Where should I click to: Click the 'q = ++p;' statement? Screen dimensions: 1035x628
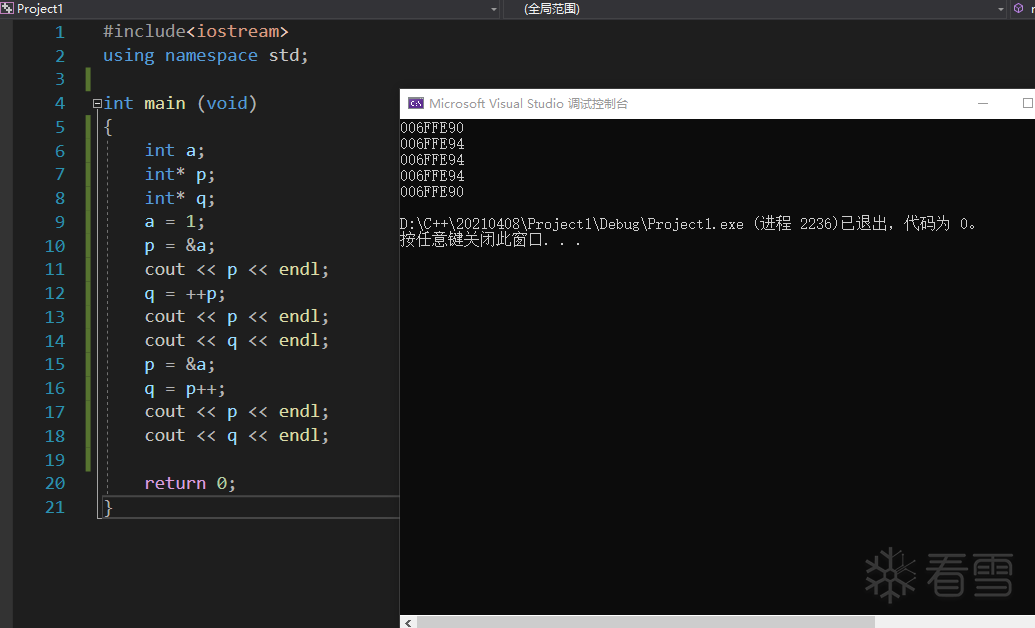pos(185,294)
